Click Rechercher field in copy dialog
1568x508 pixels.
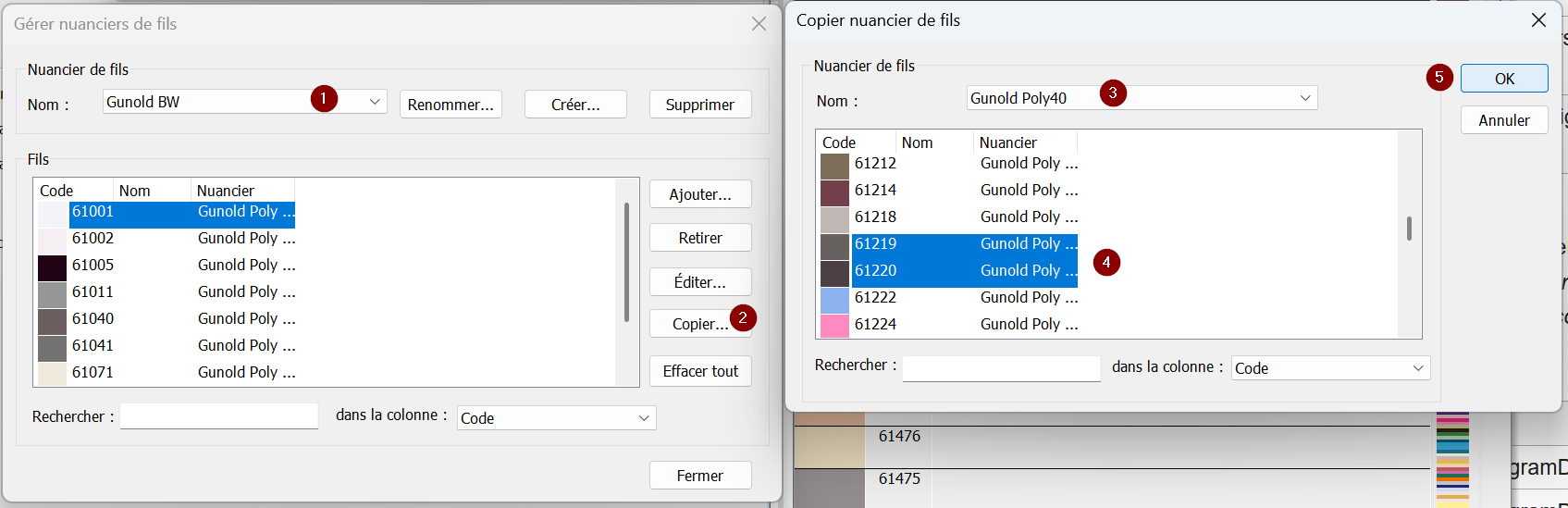point(1001,368)
